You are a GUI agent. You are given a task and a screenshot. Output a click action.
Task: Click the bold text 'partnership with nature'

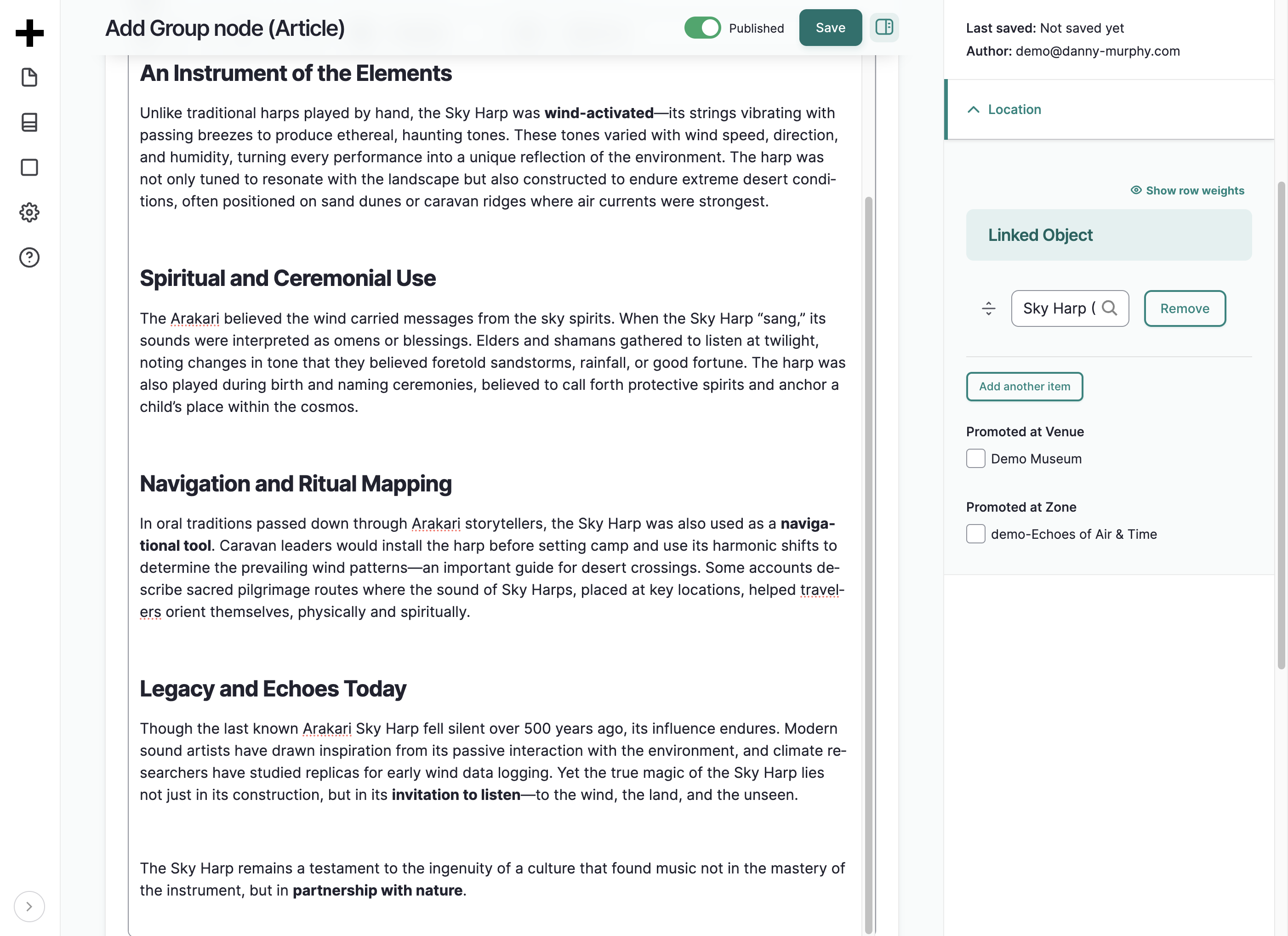378,890
